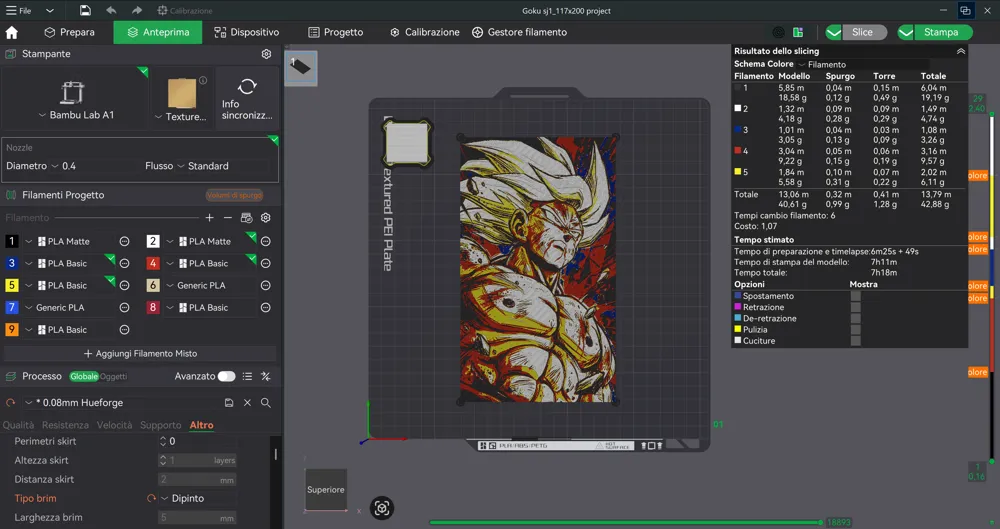This screenshot has width=1000, height=529.
Task: Collapse the Risultato dello slicing panel
Action: pos(960,51)
